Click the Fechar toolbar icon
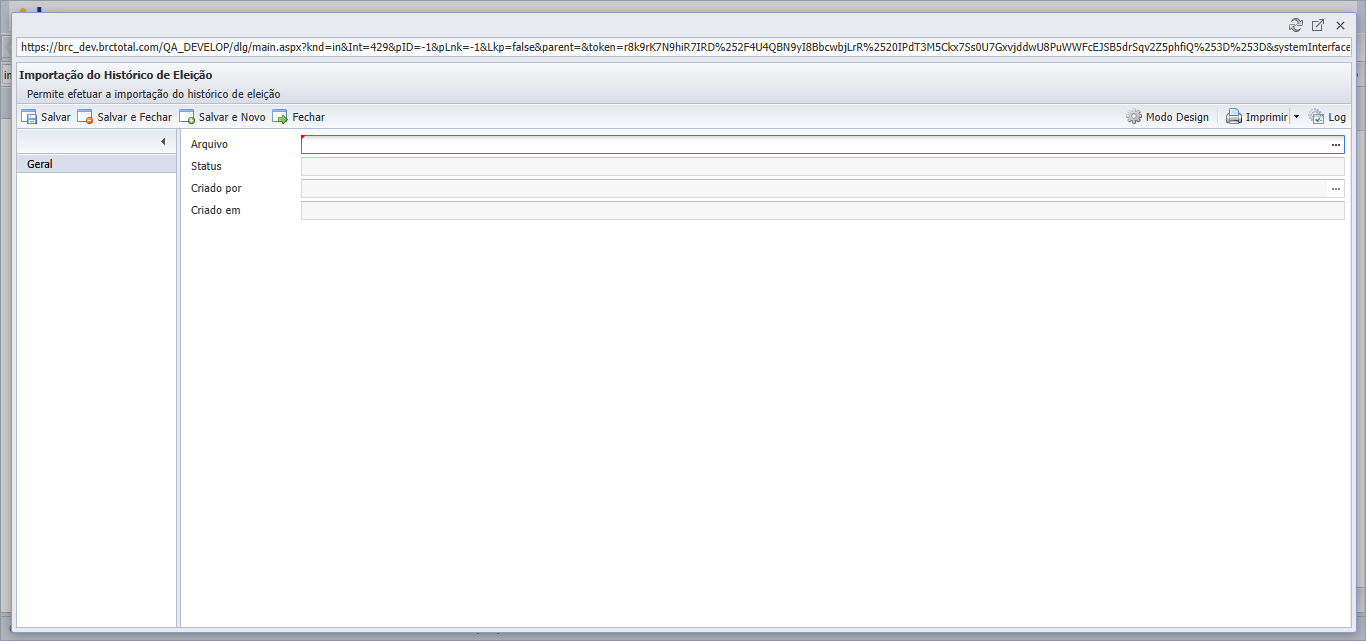 pyautogui.click(x=280, y=117)
